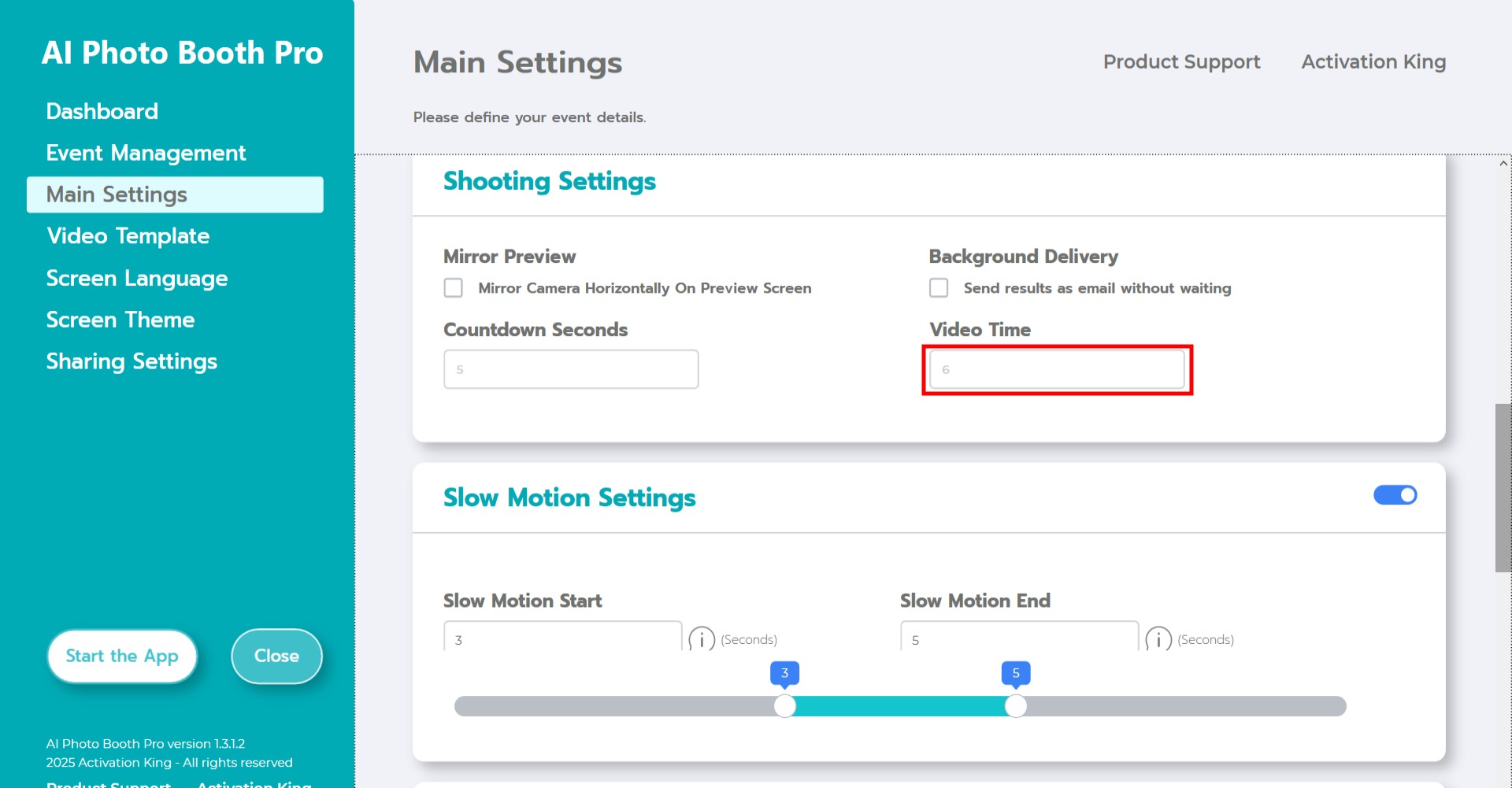Click the Slow Motion End info icon
Image resolution: width=1512 pixels, height=788 pixels.
(1158, 638)
